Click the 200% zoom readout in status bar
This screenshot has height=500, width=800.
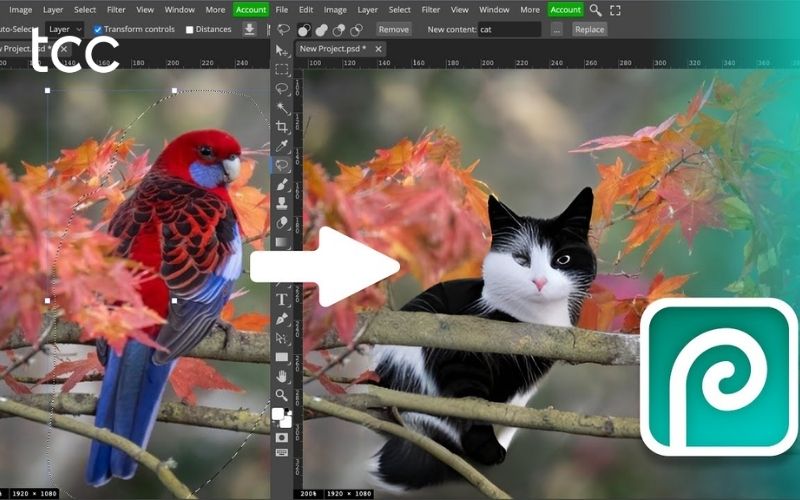[308, 494]
